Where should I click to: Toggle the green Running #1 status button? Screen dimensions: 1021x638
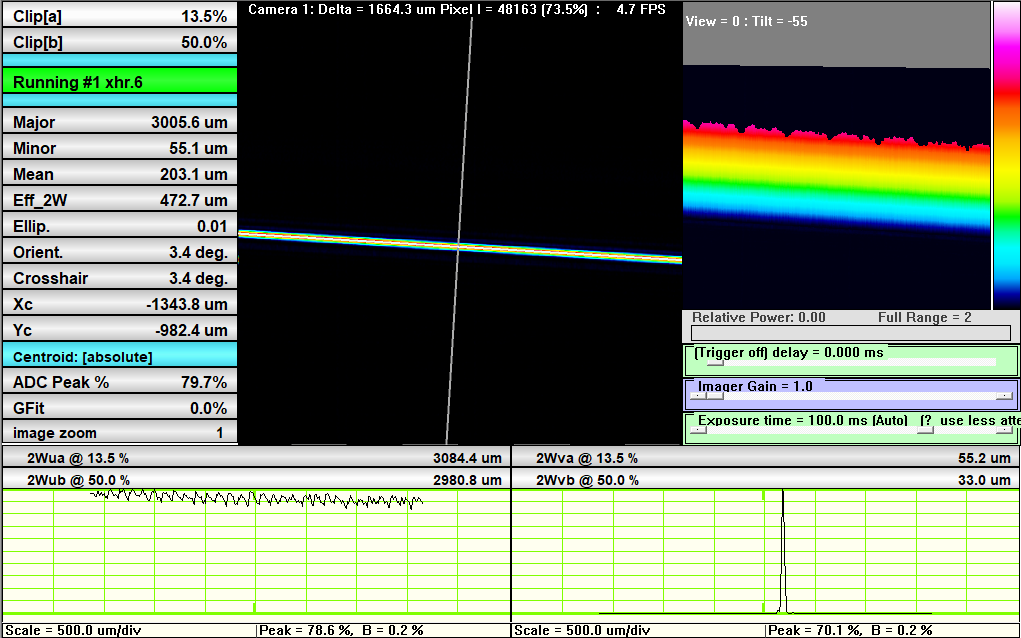coord(119,82)
